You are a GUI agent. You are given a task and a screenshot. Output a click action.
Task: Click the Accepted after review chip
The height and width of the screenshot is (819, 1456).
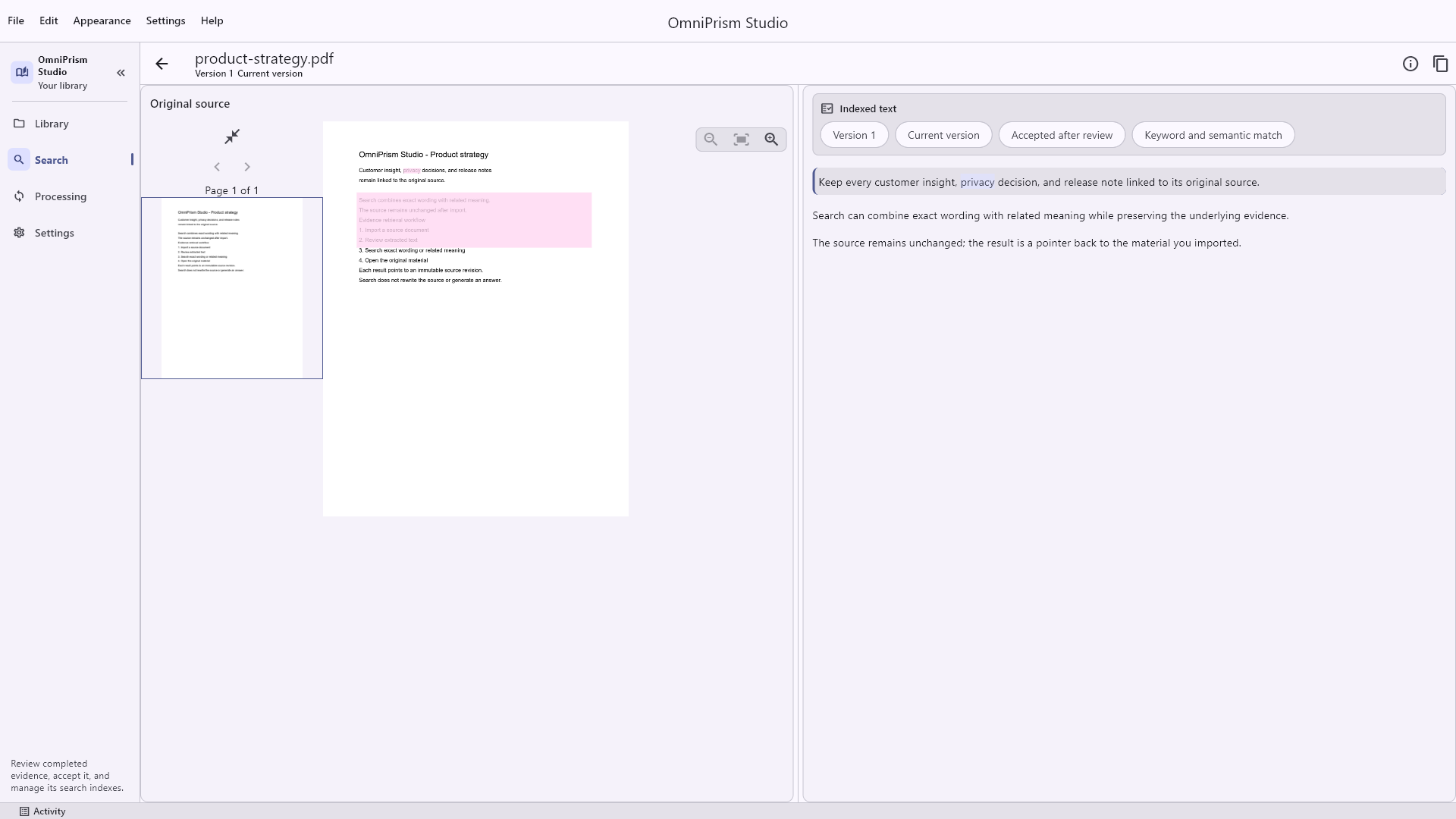(1062, 135)
